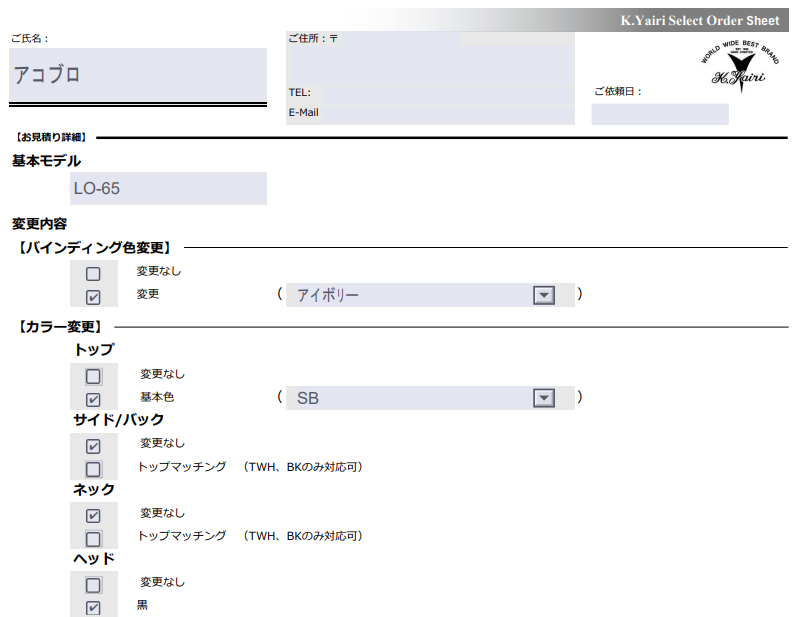Toggle top 基本色 checkbox

(93, 400)
